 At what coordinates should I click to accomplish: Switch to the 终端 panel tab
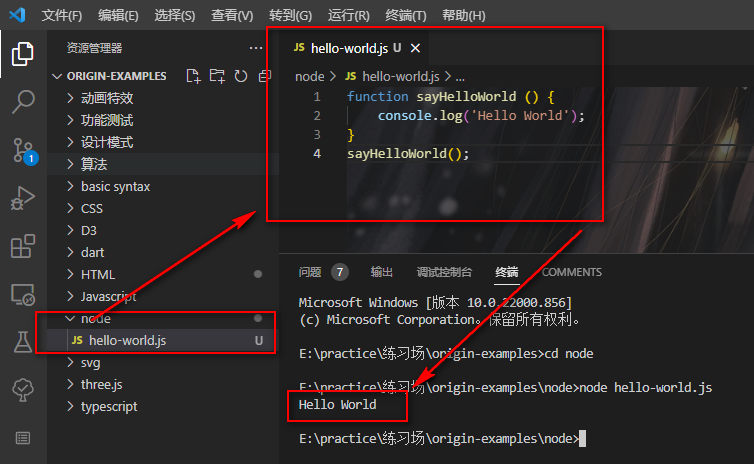[507, 272]
